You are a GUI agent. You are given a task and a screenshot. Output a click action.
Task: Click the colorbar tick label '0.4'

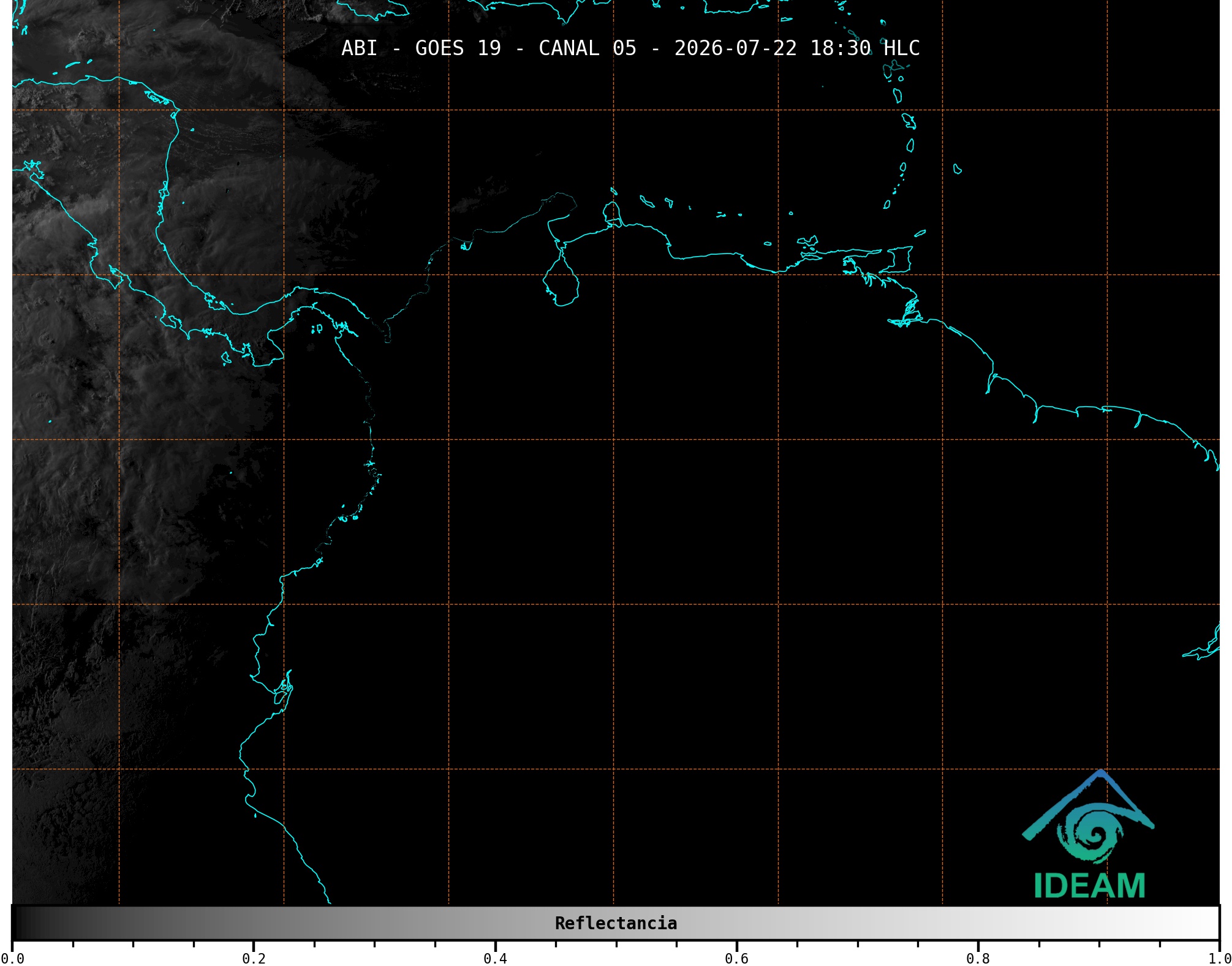pos(495,959)
